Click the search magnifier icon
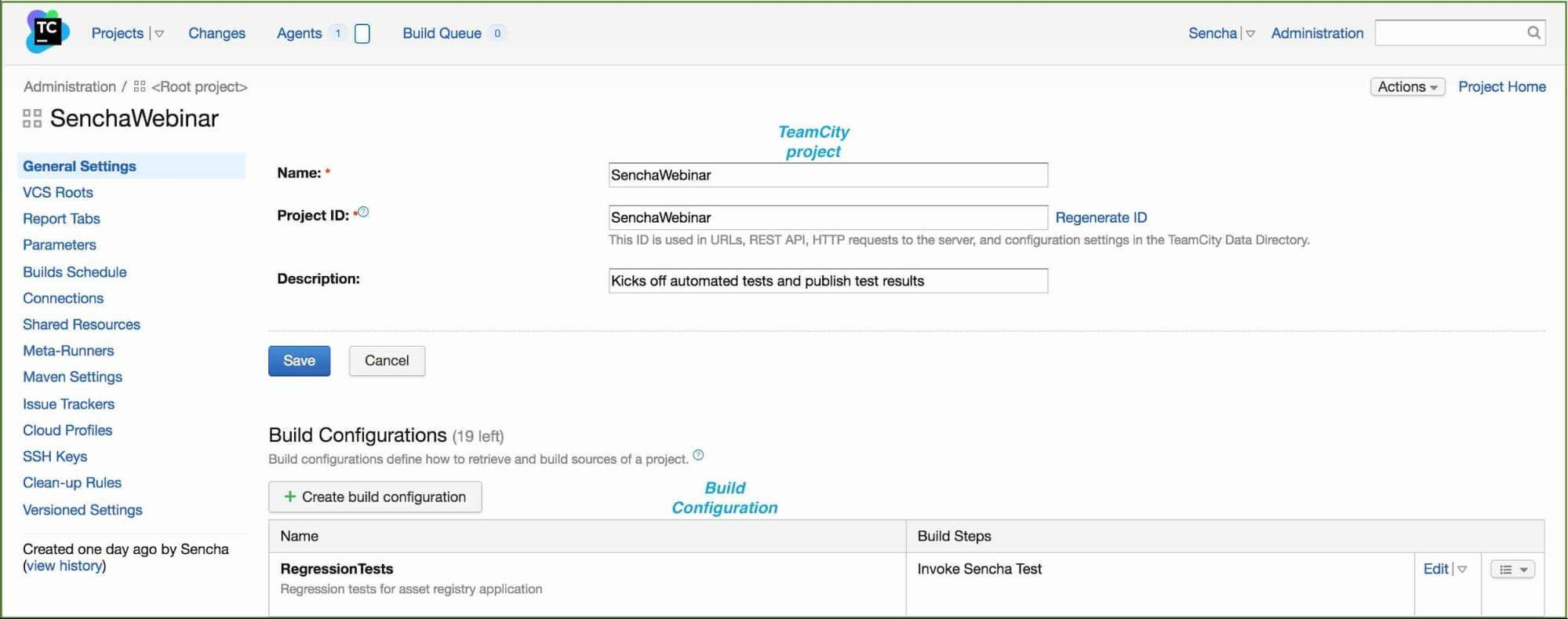Image resolution: width=1568 pixels, height=619 pixels. tap(1533, 32)
